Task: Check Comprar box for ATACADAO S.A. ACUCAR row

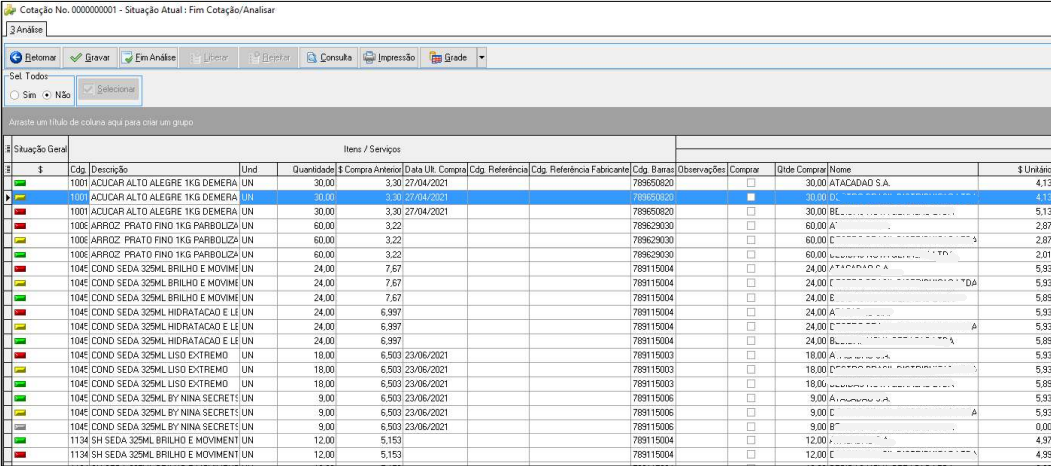Action: coord(751,182)
